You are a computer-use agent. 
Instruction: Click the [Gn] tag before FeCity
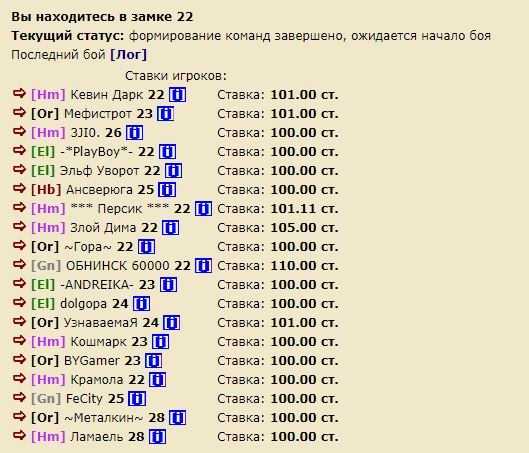tap(46, 399)
